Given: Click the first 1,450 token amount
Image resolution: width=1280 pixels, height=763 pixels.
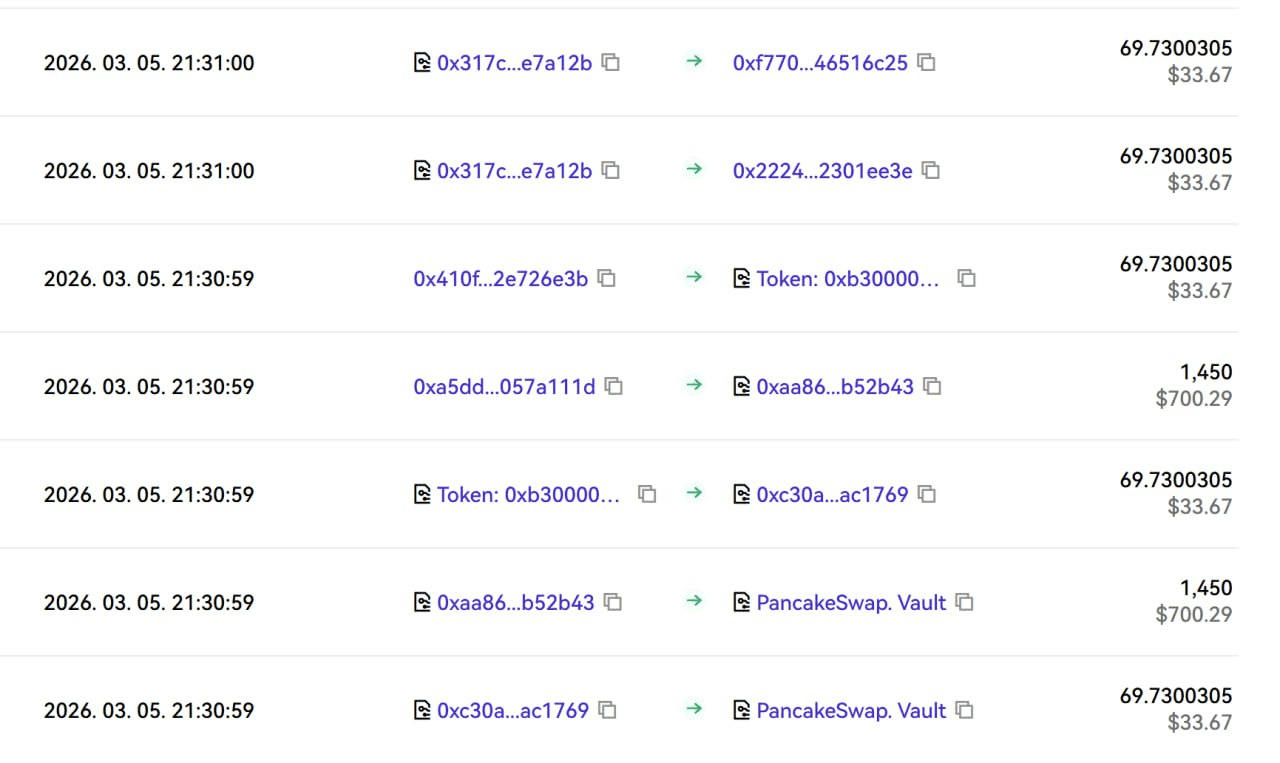Looking at the screenshot, I should tap(1205, 372).
